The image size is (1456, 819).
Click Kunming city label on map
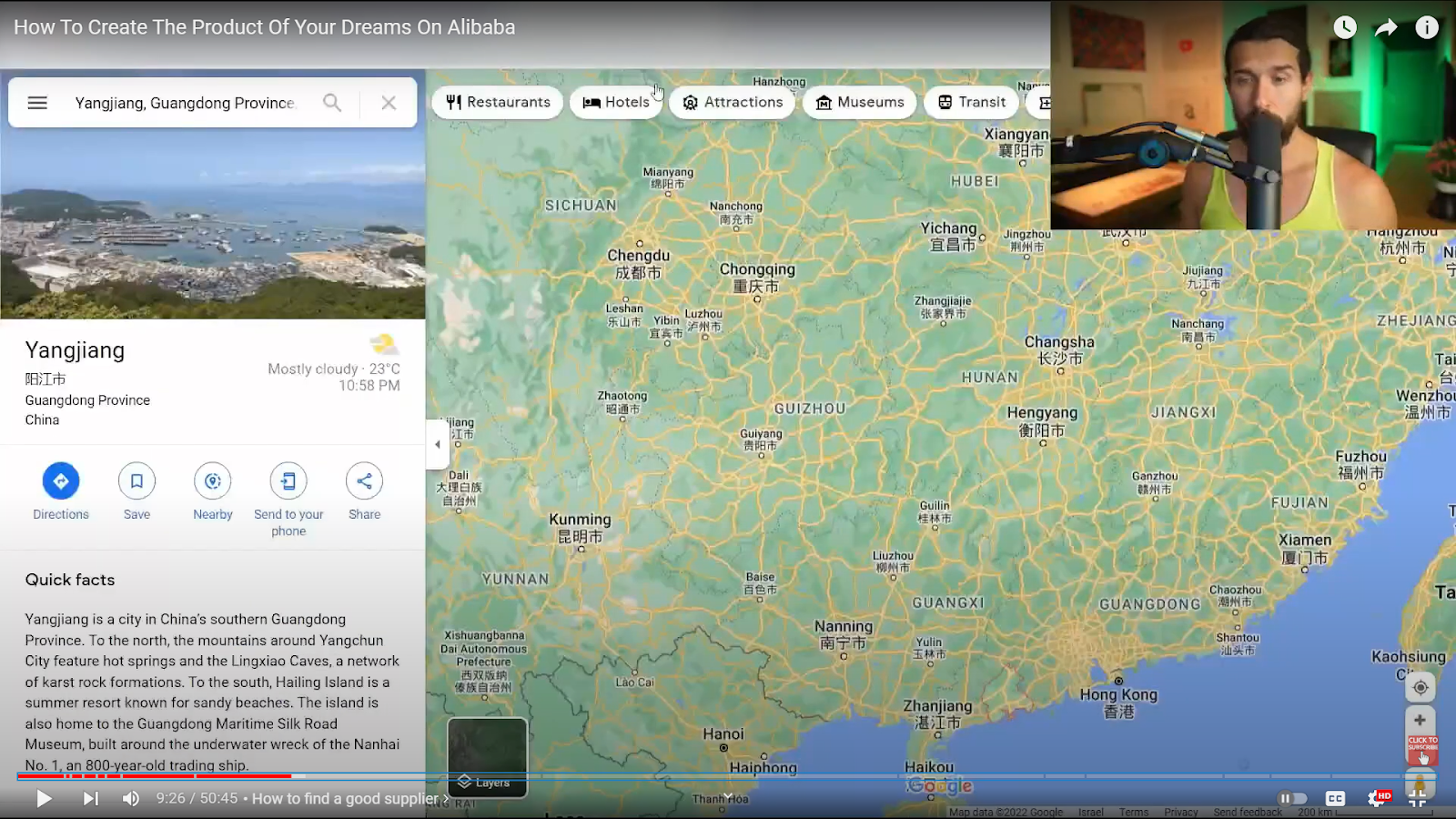click(x=580, y=528)
